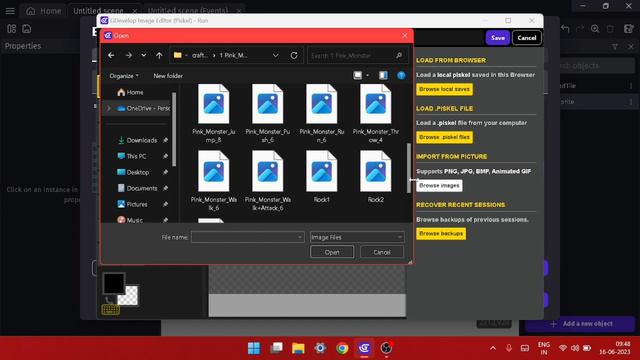This screenshot has height=360, width=640.
Task: Select the transparent secondary color swatch
Action: pos(130,297)
